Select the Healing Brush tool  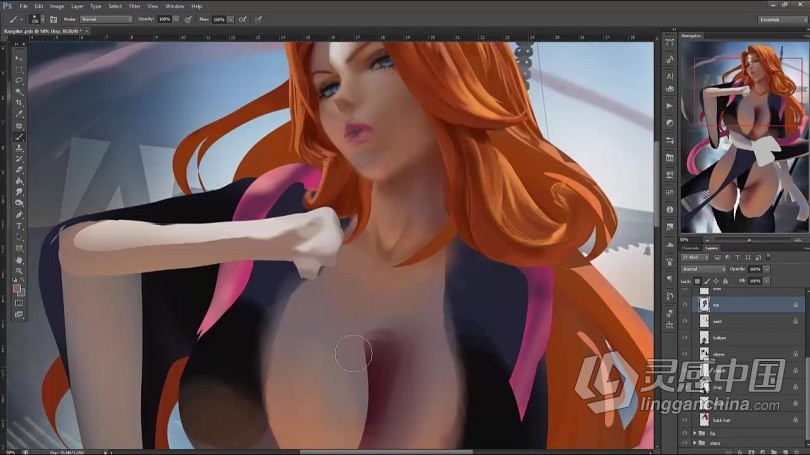click(x=19, y=125)
